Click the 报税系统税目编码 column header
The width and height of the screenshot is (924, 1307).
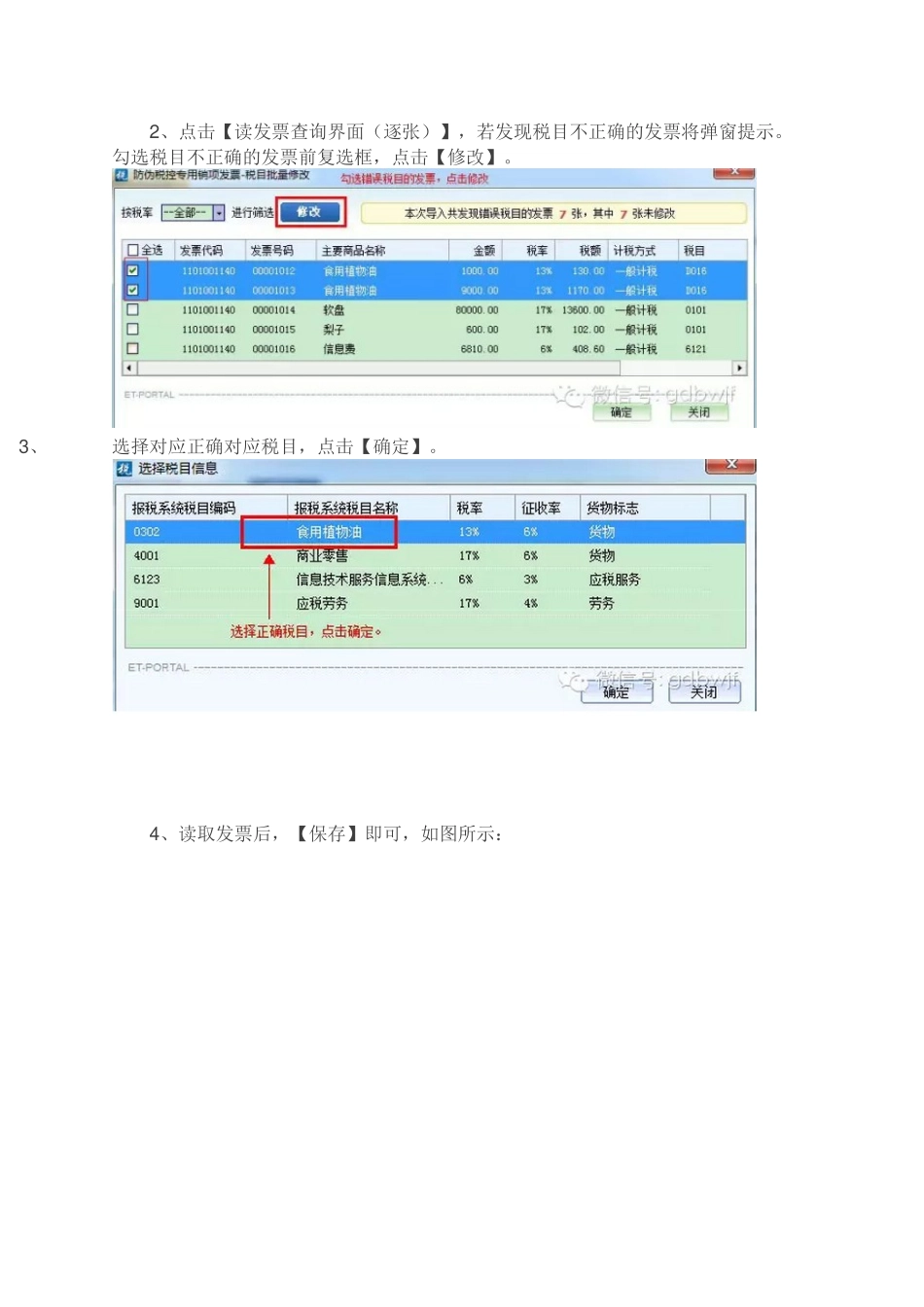[x=206, y=508]
